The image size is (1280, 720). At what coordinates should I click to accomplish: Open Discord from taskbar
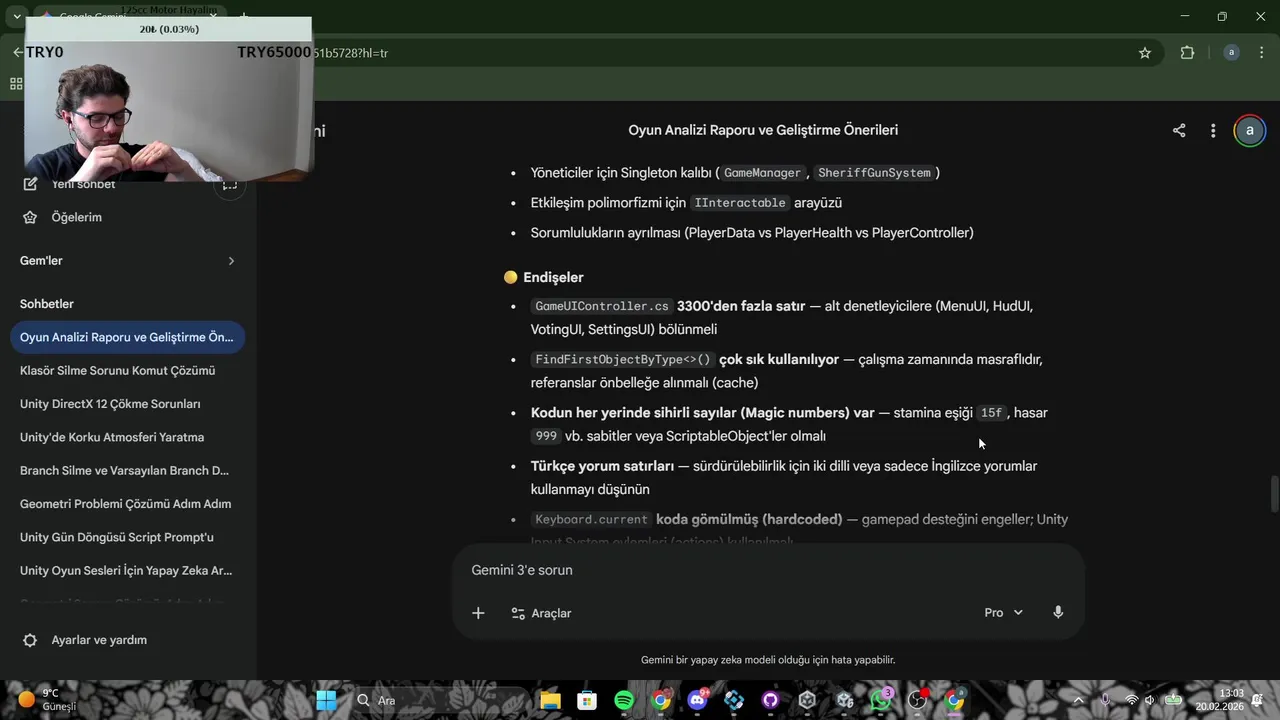tap(698, 700)
